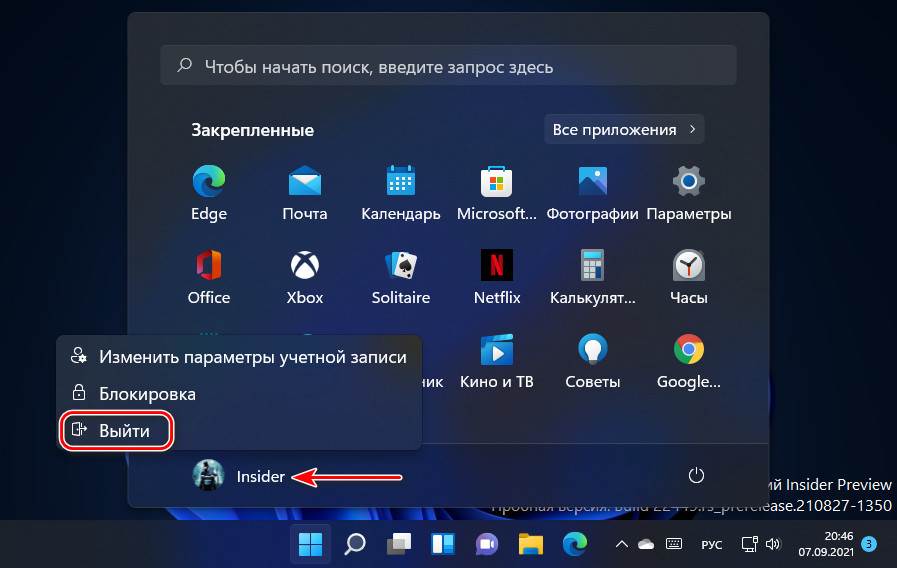Launch the Фотографии photos app
This screenshot has height=568, width=897.
tap(592, 193)
